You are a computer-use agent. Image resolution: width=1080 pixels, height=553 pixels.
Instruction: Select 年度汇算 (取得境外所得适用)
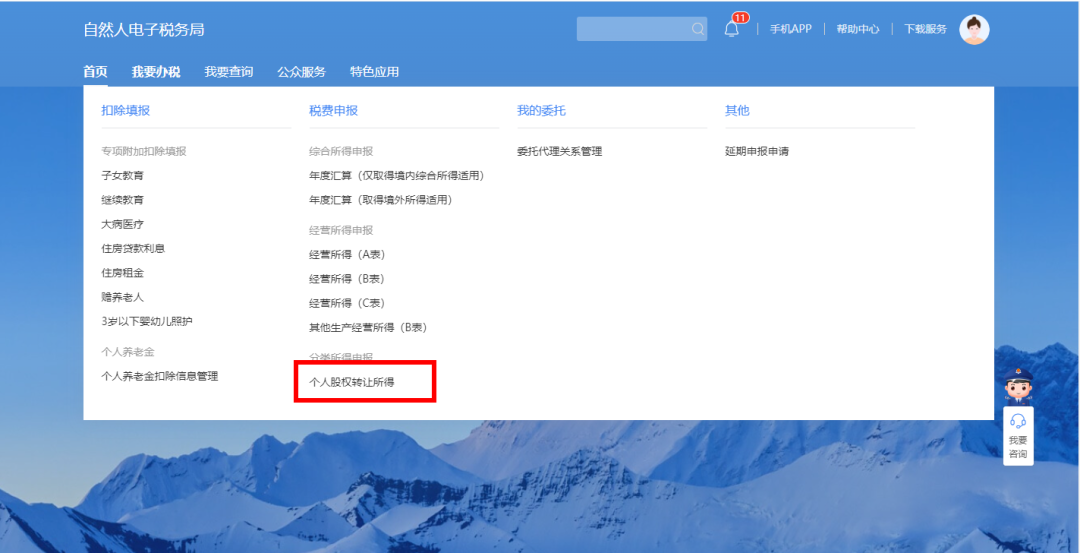coord(380,200)
